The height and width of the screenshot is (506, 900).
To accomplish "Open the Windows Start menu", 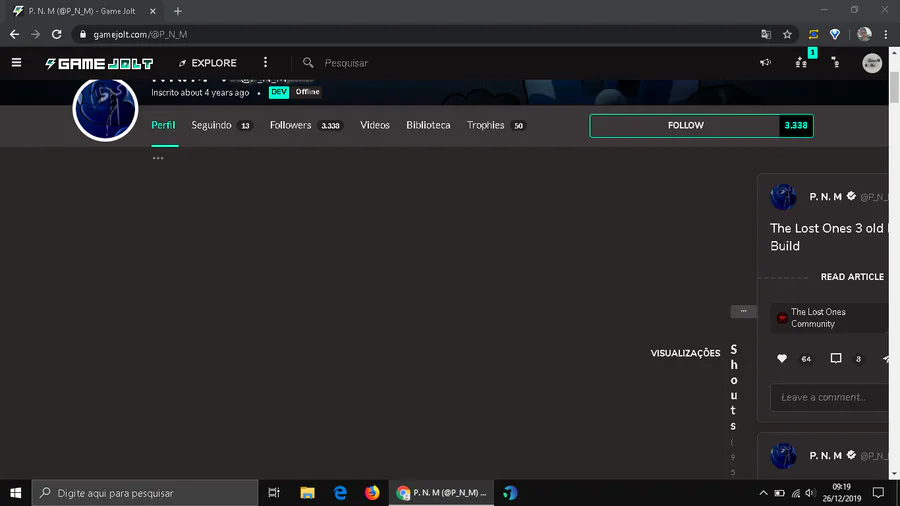I will (x=15, y=493).
